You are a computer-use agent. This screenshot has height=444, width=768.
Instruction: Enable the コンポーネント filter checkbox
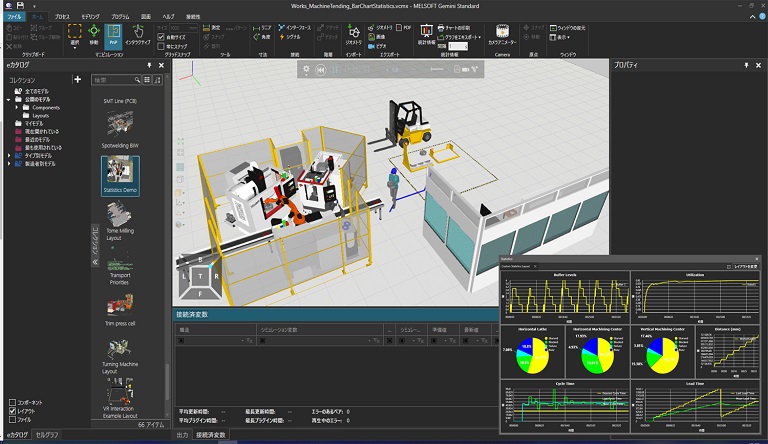click(12, 402)
